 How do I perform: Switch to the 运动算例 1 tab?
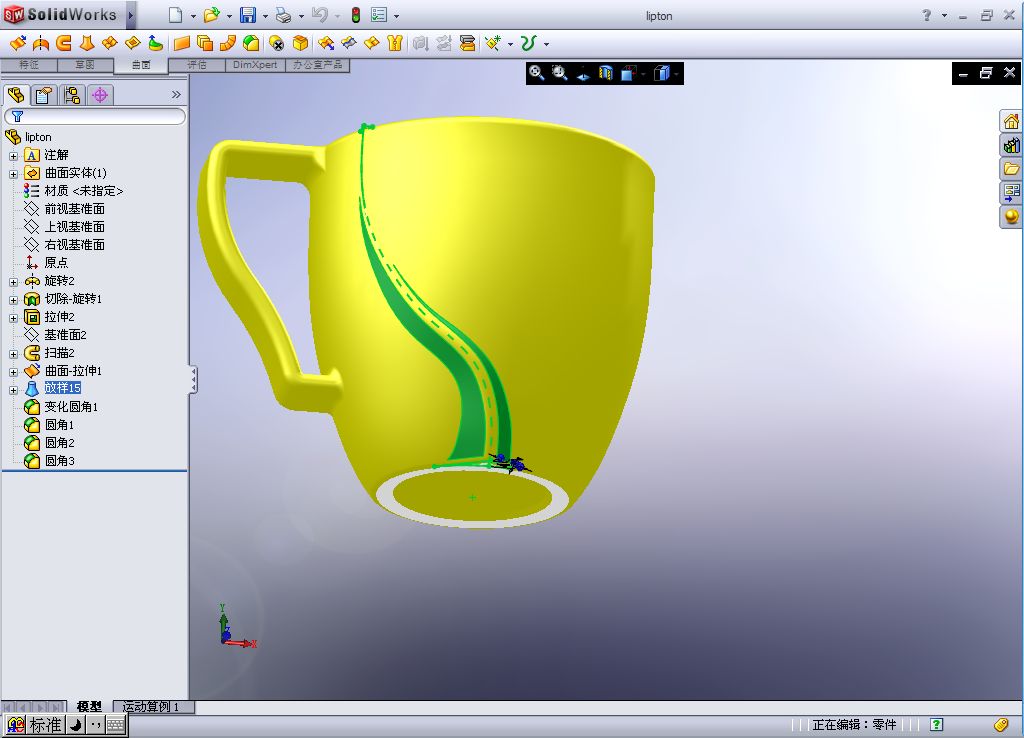151,707
